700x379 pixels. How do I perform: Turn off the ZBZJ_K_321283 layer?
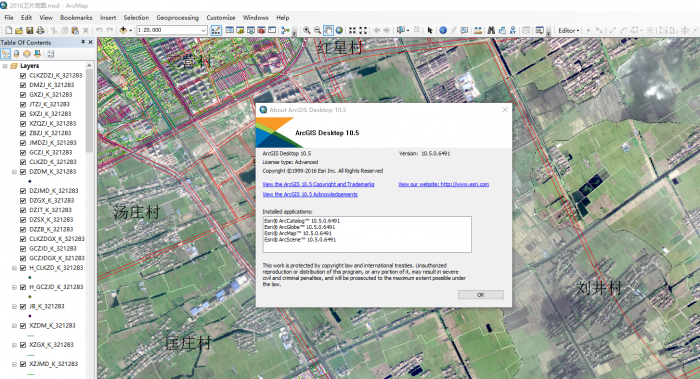pyautogui.click(x=23, y=133)
